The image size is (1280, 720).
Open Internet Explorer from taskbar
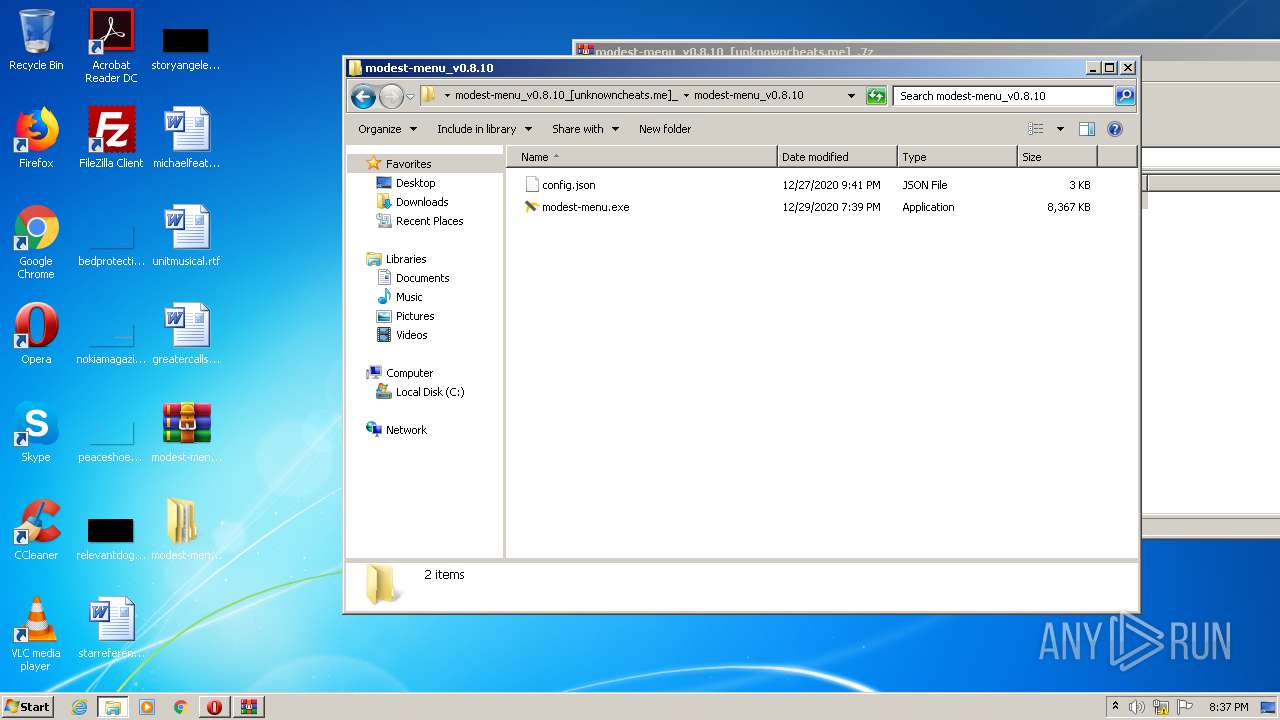pos(79,707)
